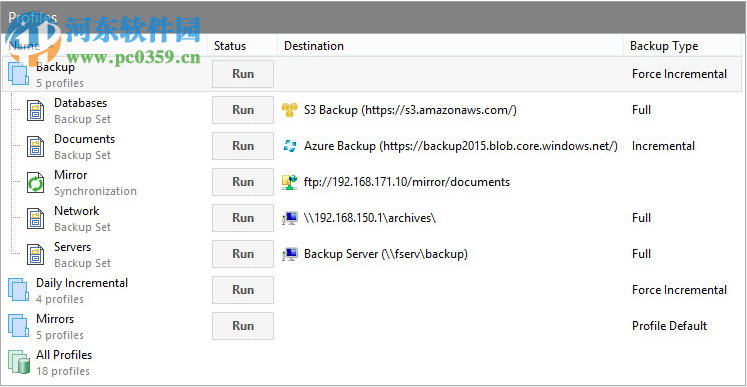The height and width of the screenshot is (387, 747).
Task: Click the Amazon S3 destination icon
Action: [x=290, y=110]
